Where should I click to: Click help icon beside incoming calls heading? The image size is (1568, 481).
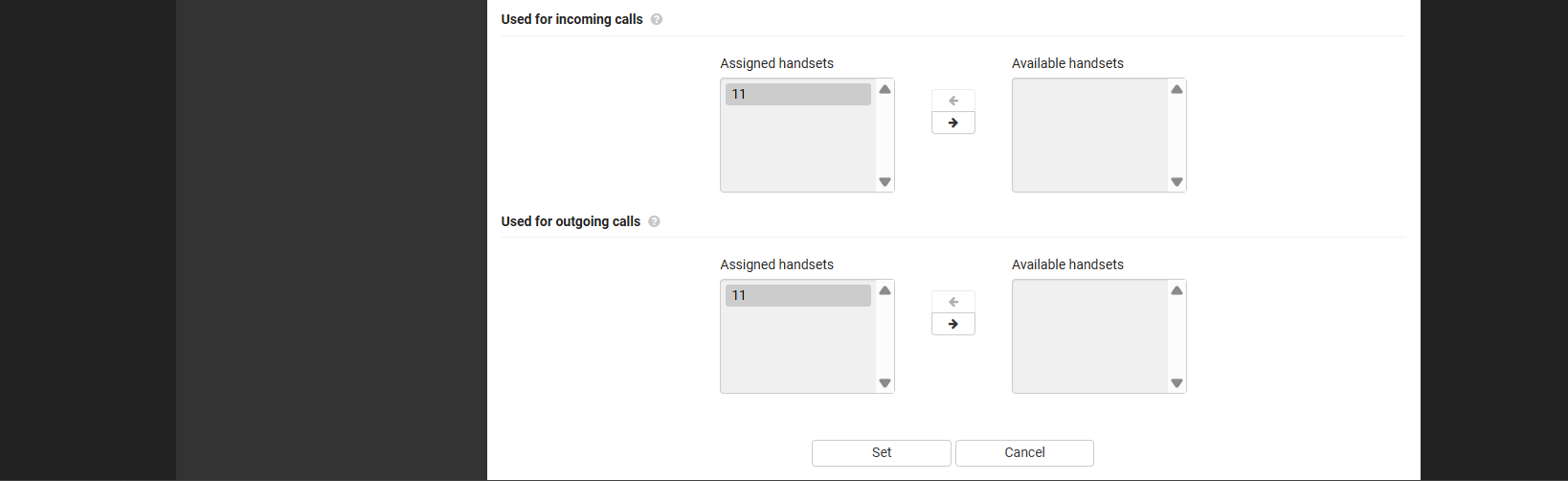657,19
